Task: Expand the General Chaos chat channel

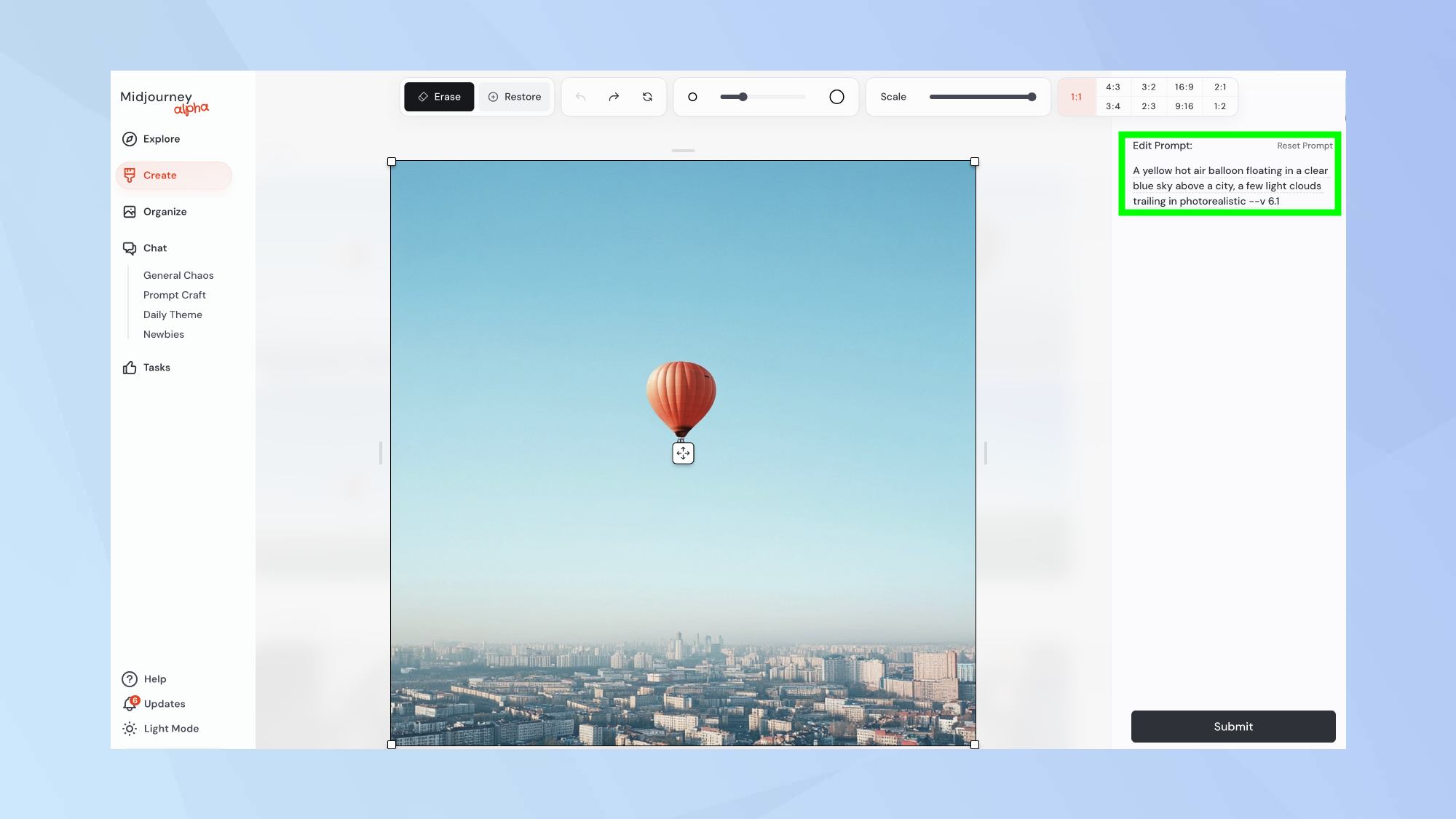Action: pyautogui.click(x=178, y=275)
